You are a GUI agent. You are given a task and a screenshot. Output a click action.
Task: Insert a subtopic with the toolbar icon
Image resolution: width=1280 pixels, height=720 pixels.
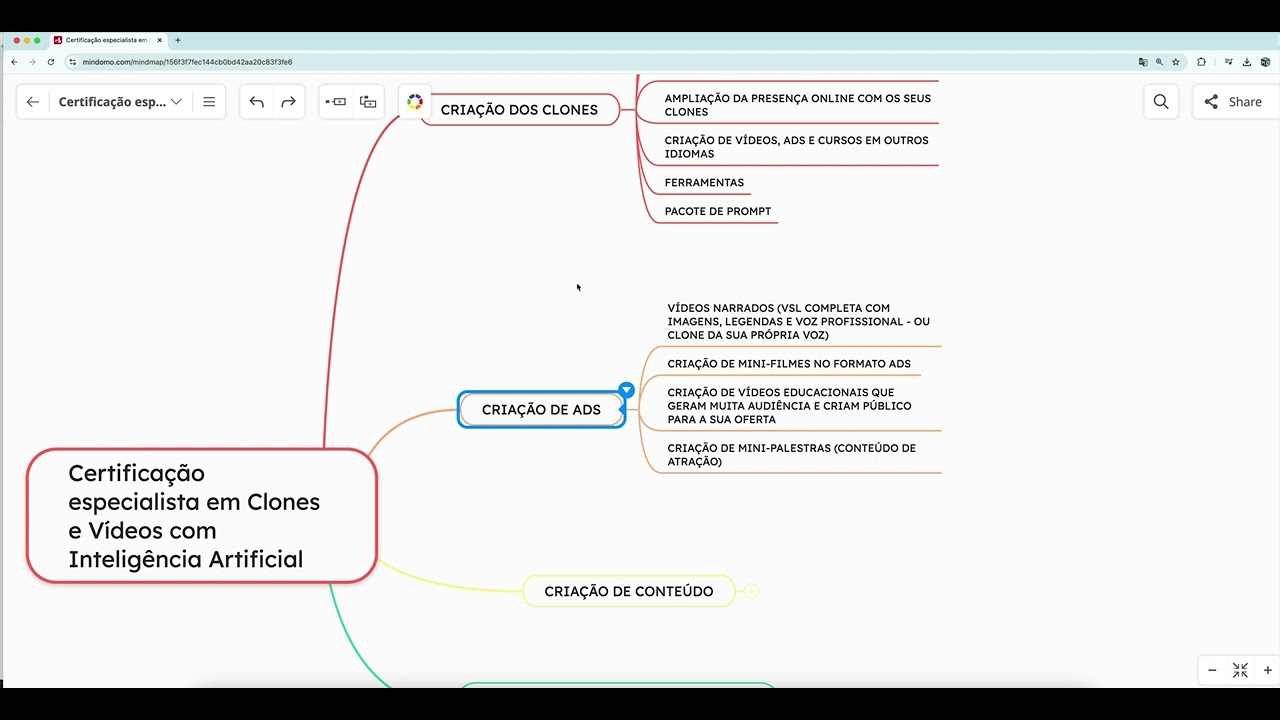click(368, 102)
